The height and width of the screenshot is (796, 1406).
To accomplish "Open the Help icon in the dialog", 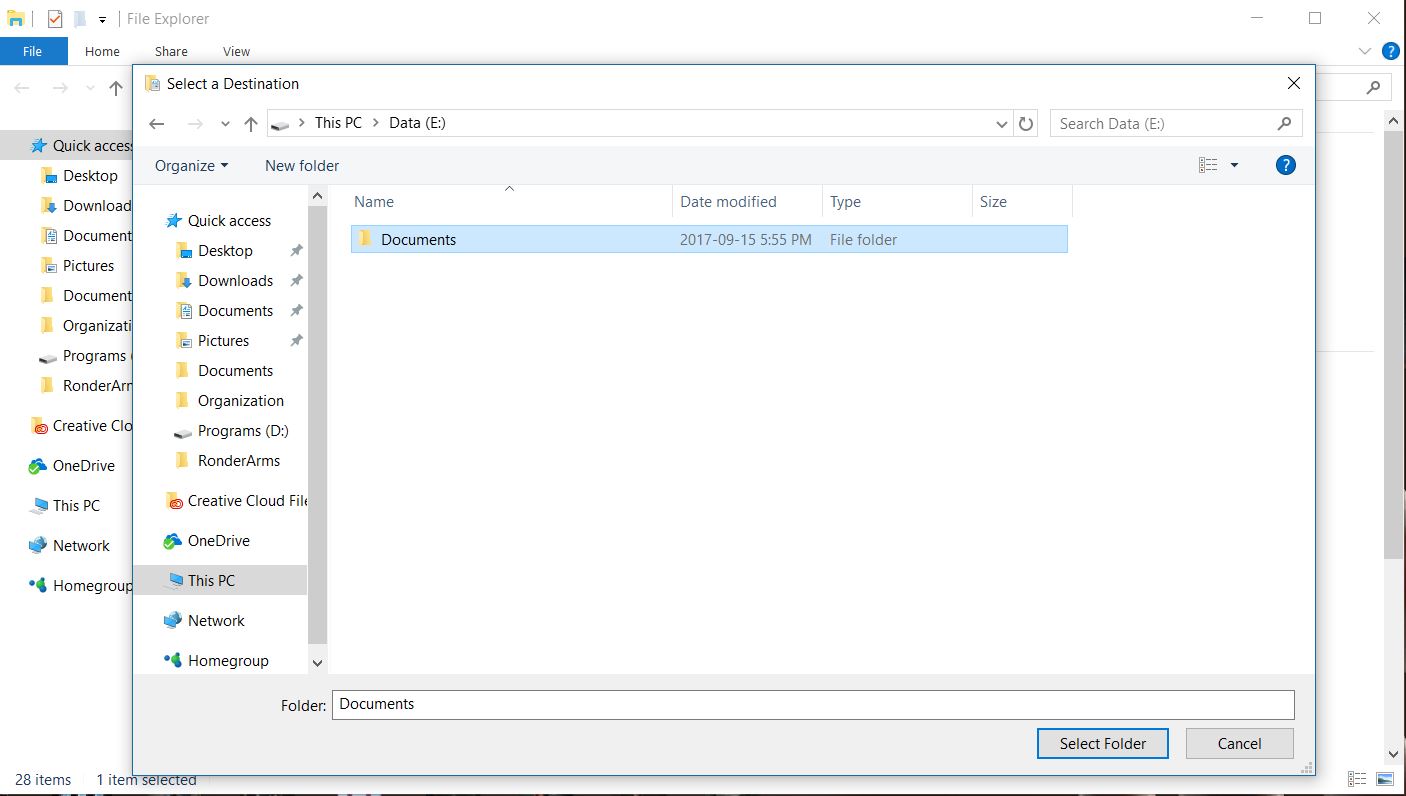I will coord(1285,165).
